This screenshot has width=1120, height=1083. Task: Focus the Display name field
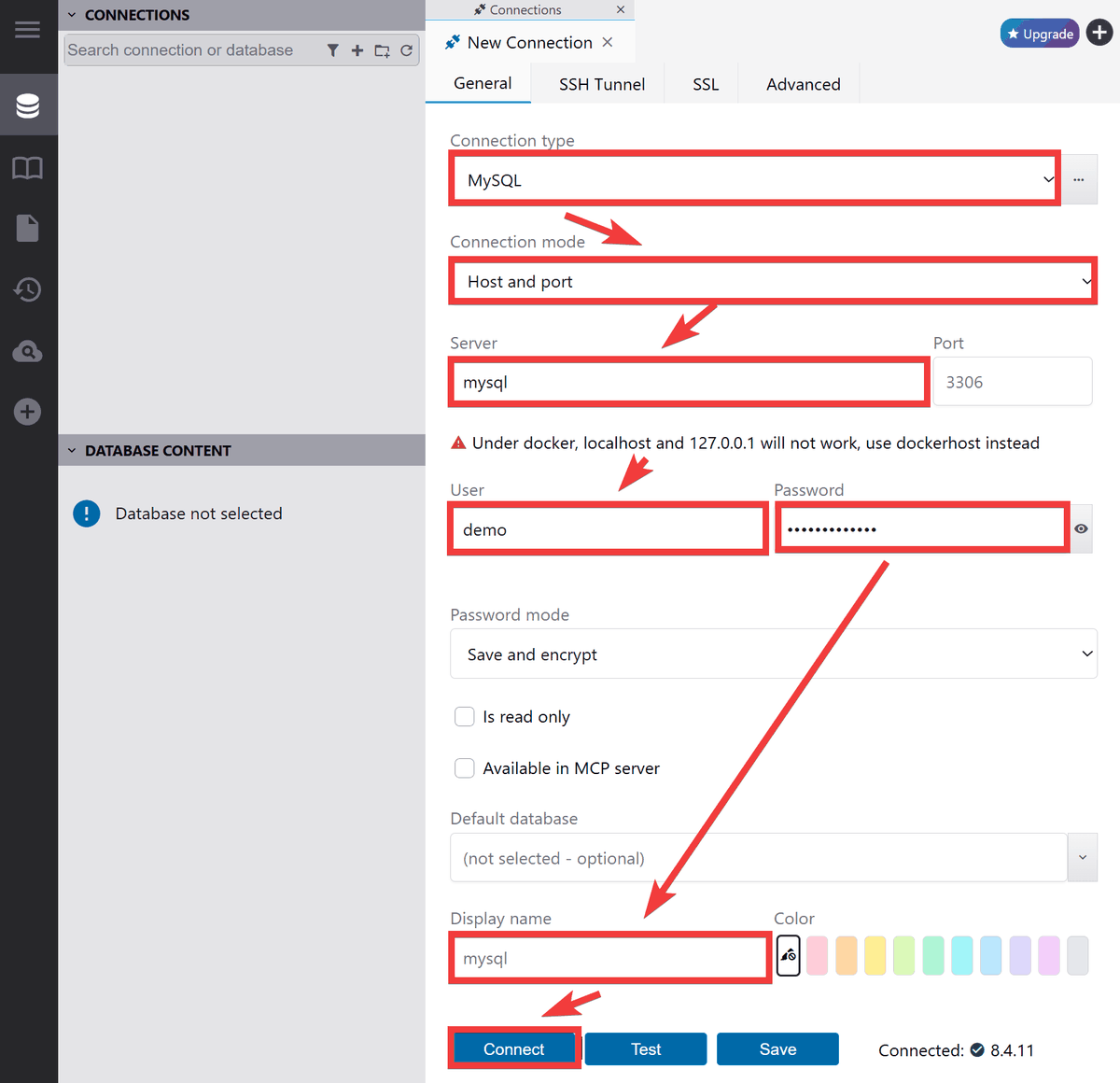pyautogui.click(x=610, y=958)
